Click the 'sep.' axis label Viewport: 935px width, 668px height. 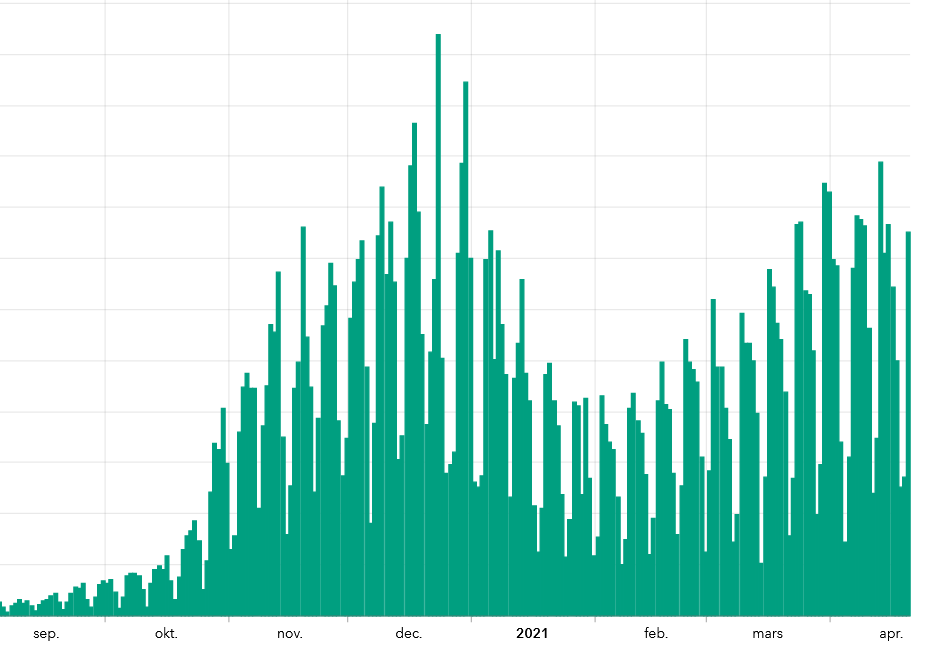(46, 633)
